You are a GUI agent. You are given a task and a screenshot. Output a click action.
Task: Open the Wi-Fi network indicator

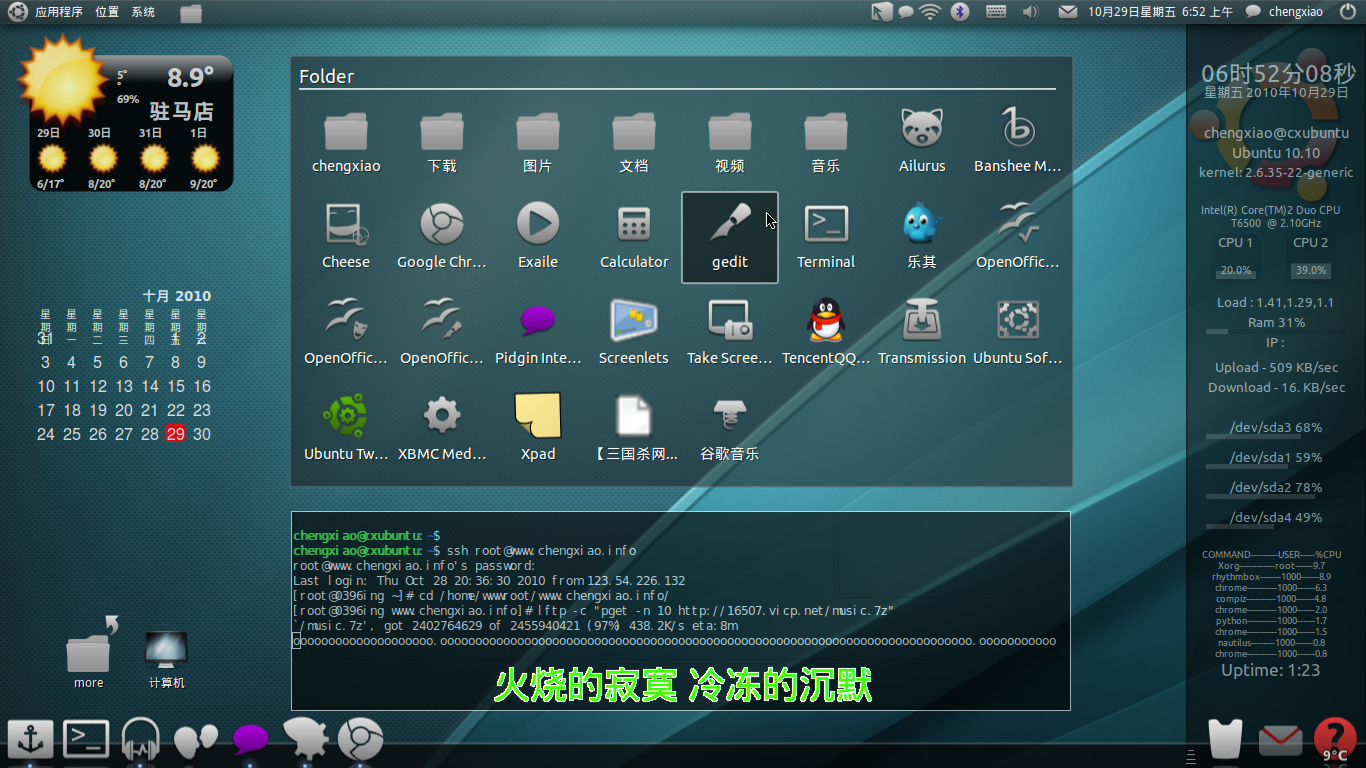click(x=931, y=12)
